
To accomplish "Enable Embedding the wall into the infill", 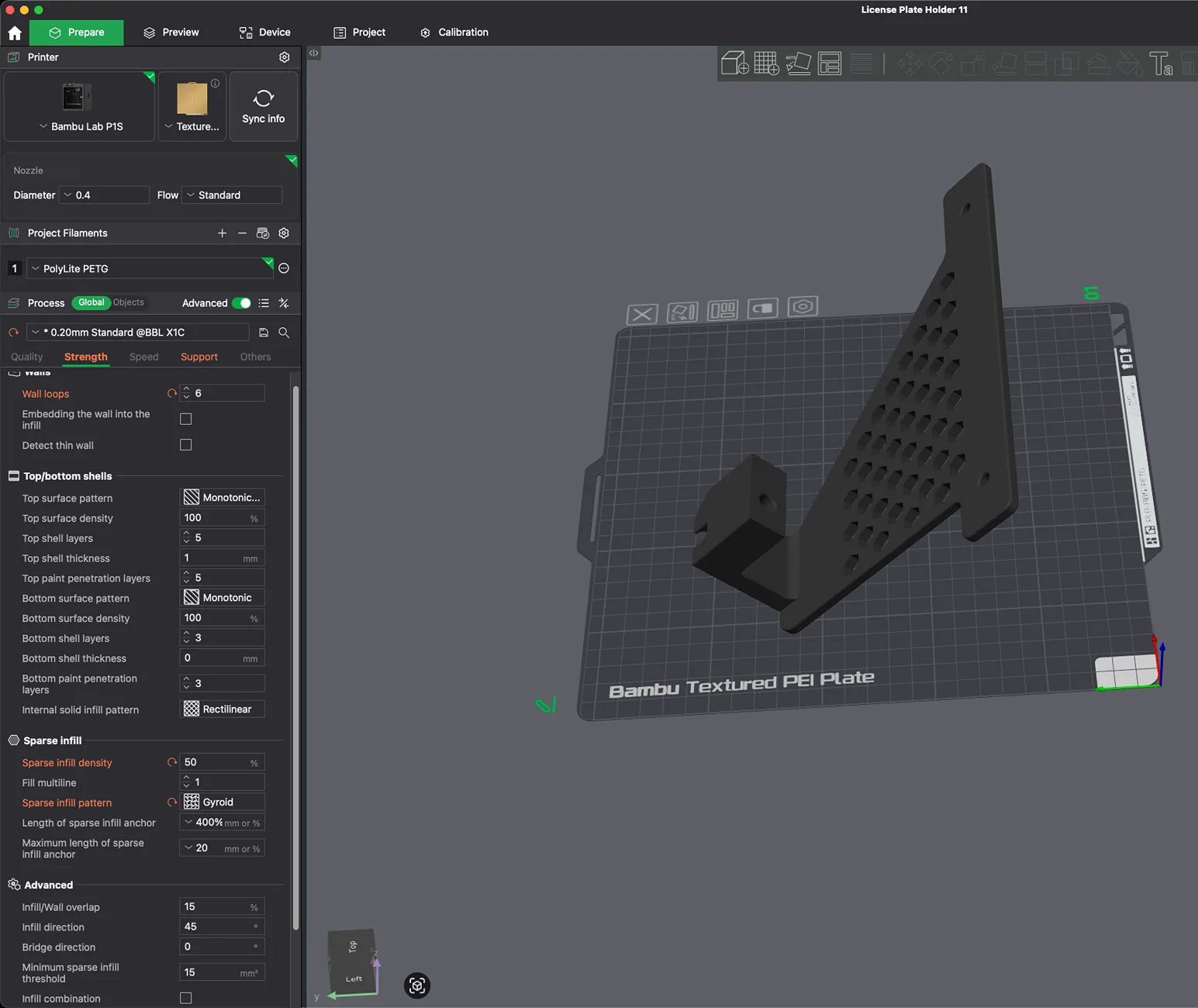I will coord(186,419).
